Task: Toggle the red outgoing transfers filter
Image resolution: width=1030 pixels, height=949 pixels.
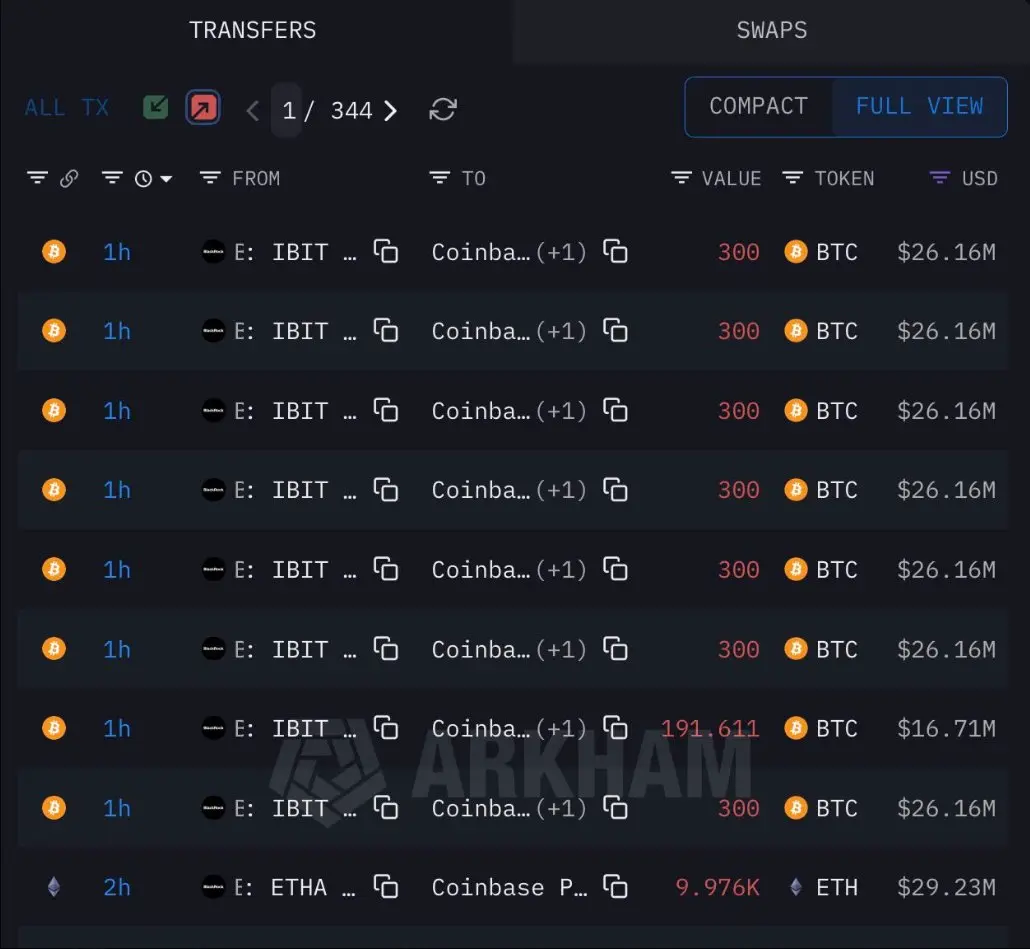Action: click(x=203, y=108)
